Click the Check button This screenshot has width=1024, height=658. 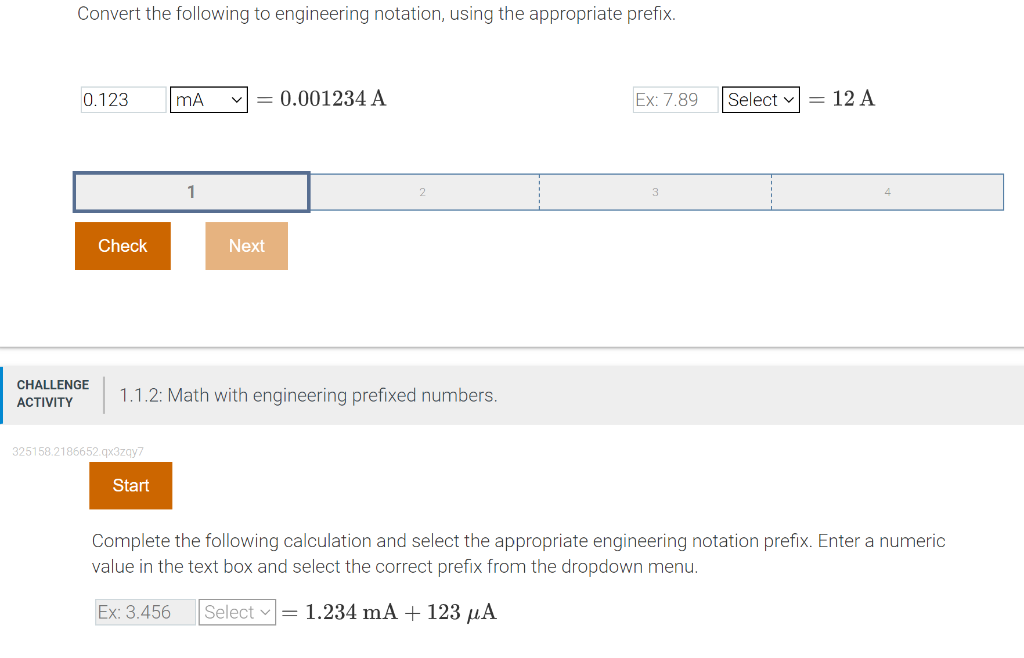point(122,245)
